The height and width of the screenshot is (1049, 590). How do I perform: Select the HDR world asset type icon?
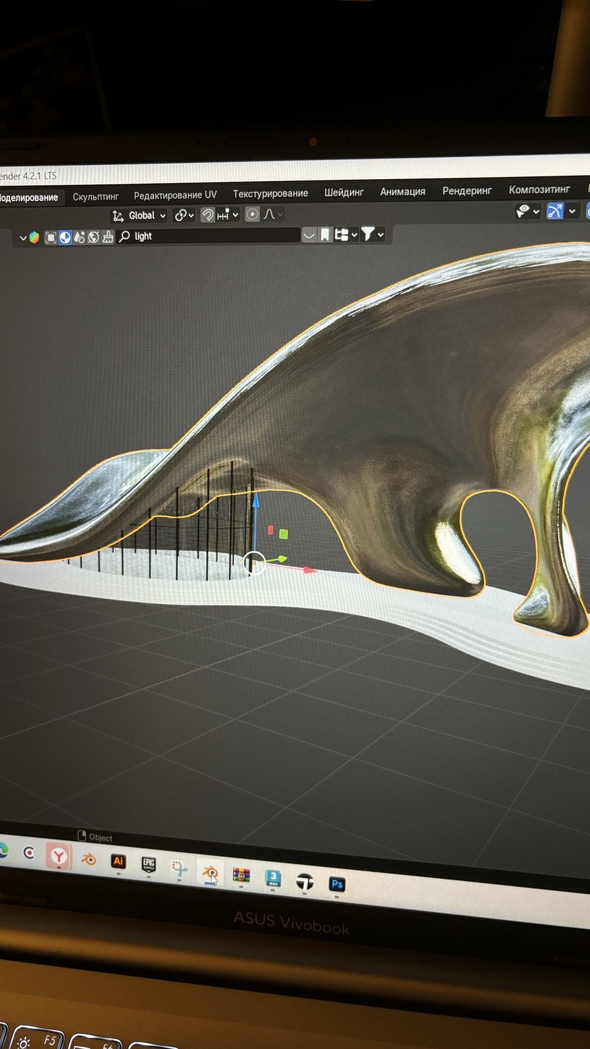93,237
